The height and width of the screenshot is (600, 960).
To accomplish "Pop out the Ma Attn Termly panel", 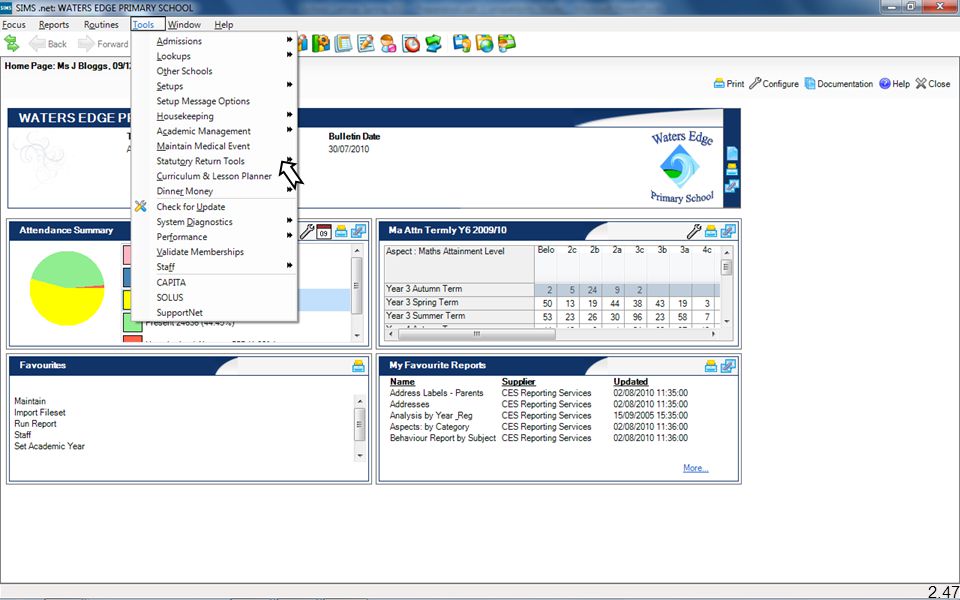I will click(728, 231).
